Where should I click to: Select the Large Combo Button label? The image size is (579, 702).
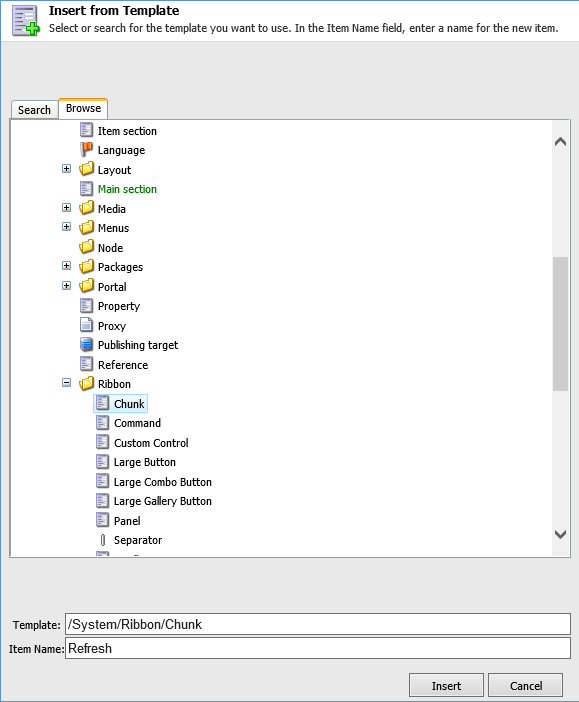(163, 482)
